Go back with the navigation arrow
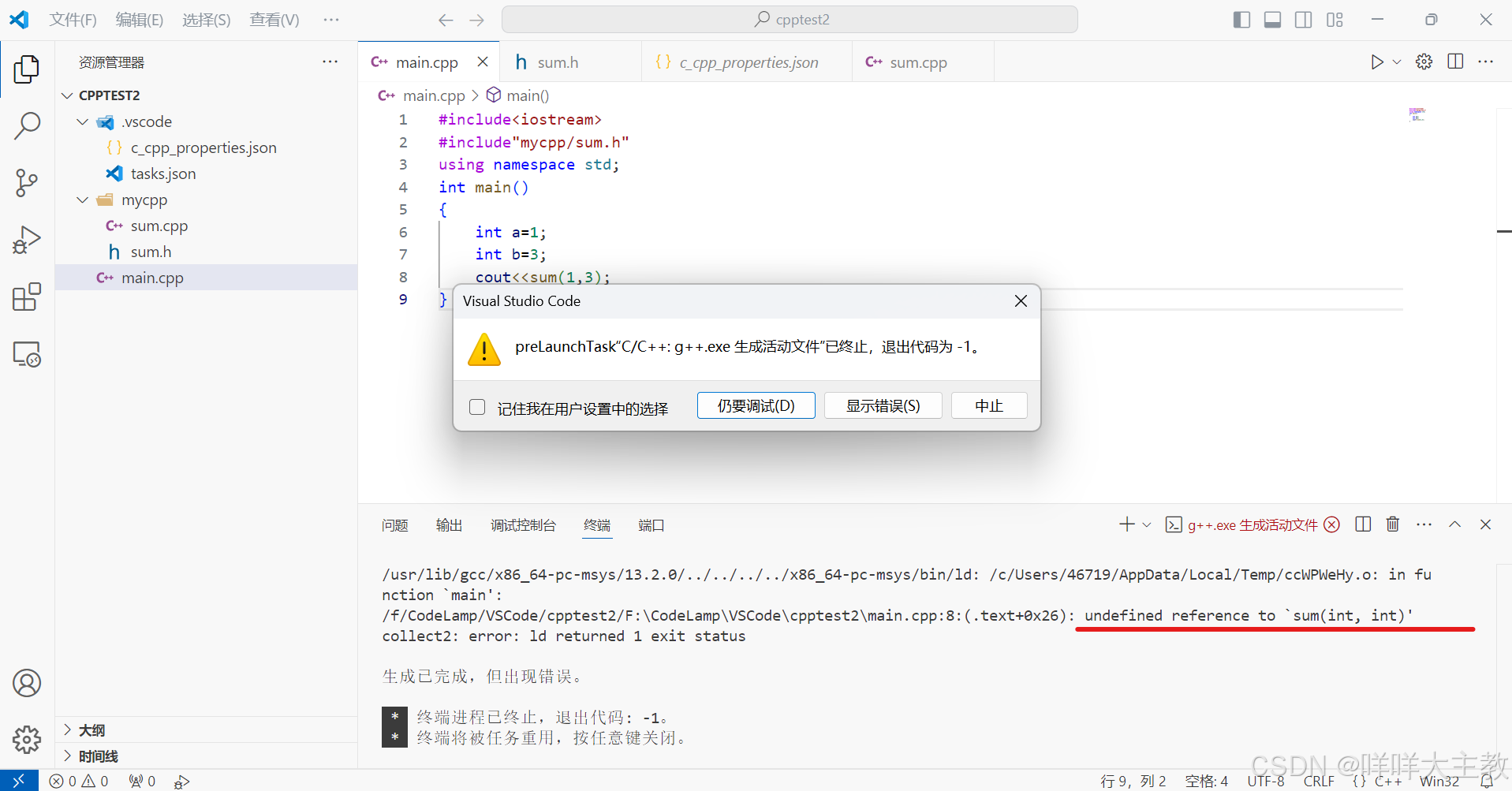Viewport: 1512px width, 791px height. (446, 20)
